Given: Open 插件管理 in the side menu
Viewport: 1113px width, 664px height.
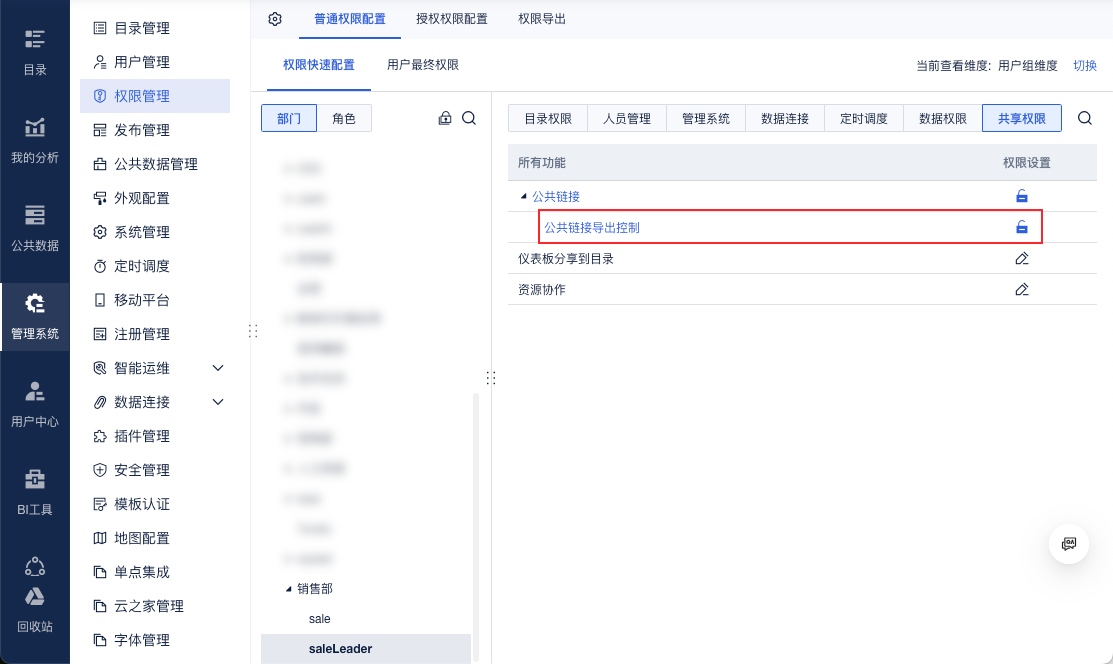Looking at the screenshot, I should tap(155, 436).
